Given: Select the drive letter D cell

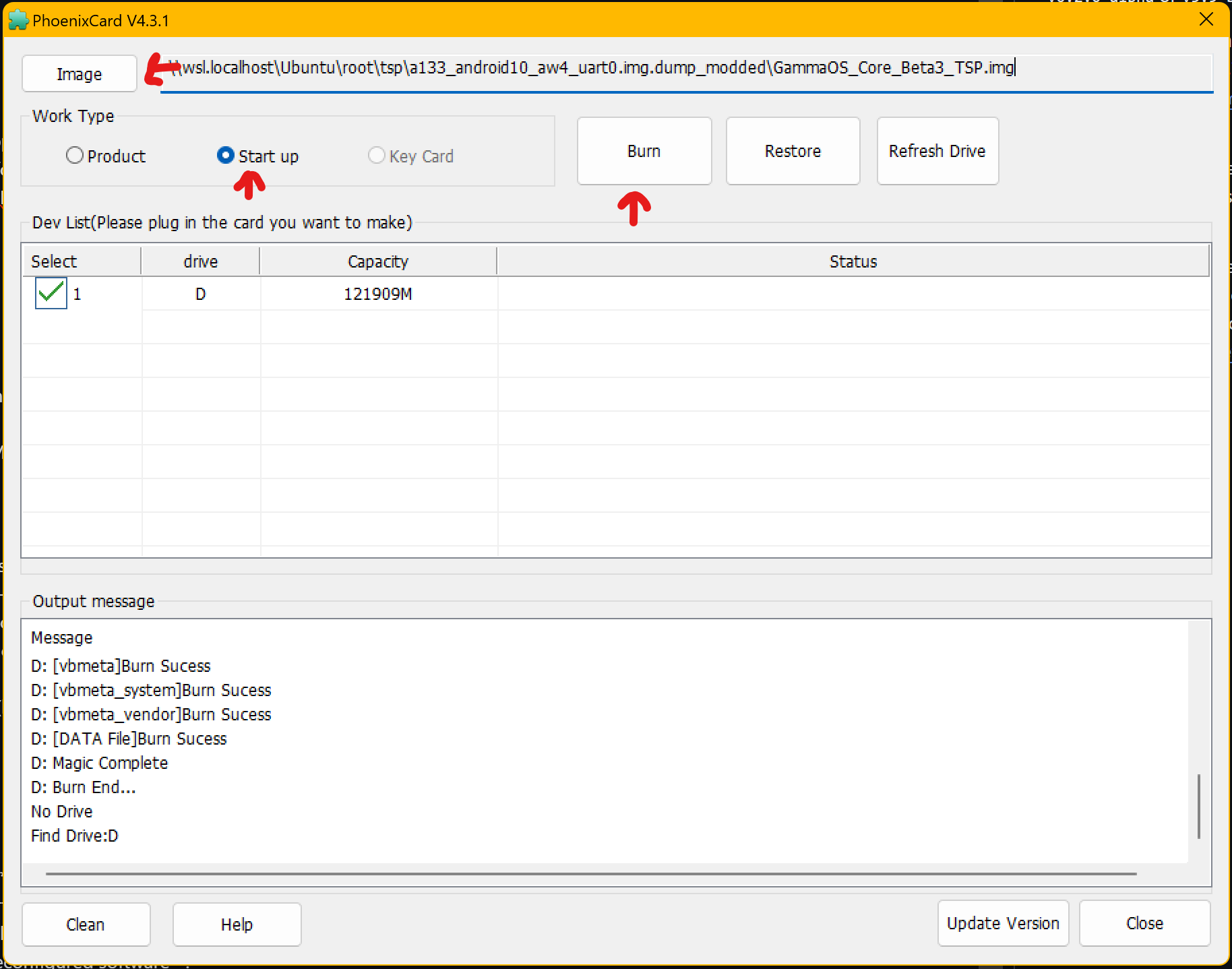Looking at the screenshot, I should [x=201, y=294].
